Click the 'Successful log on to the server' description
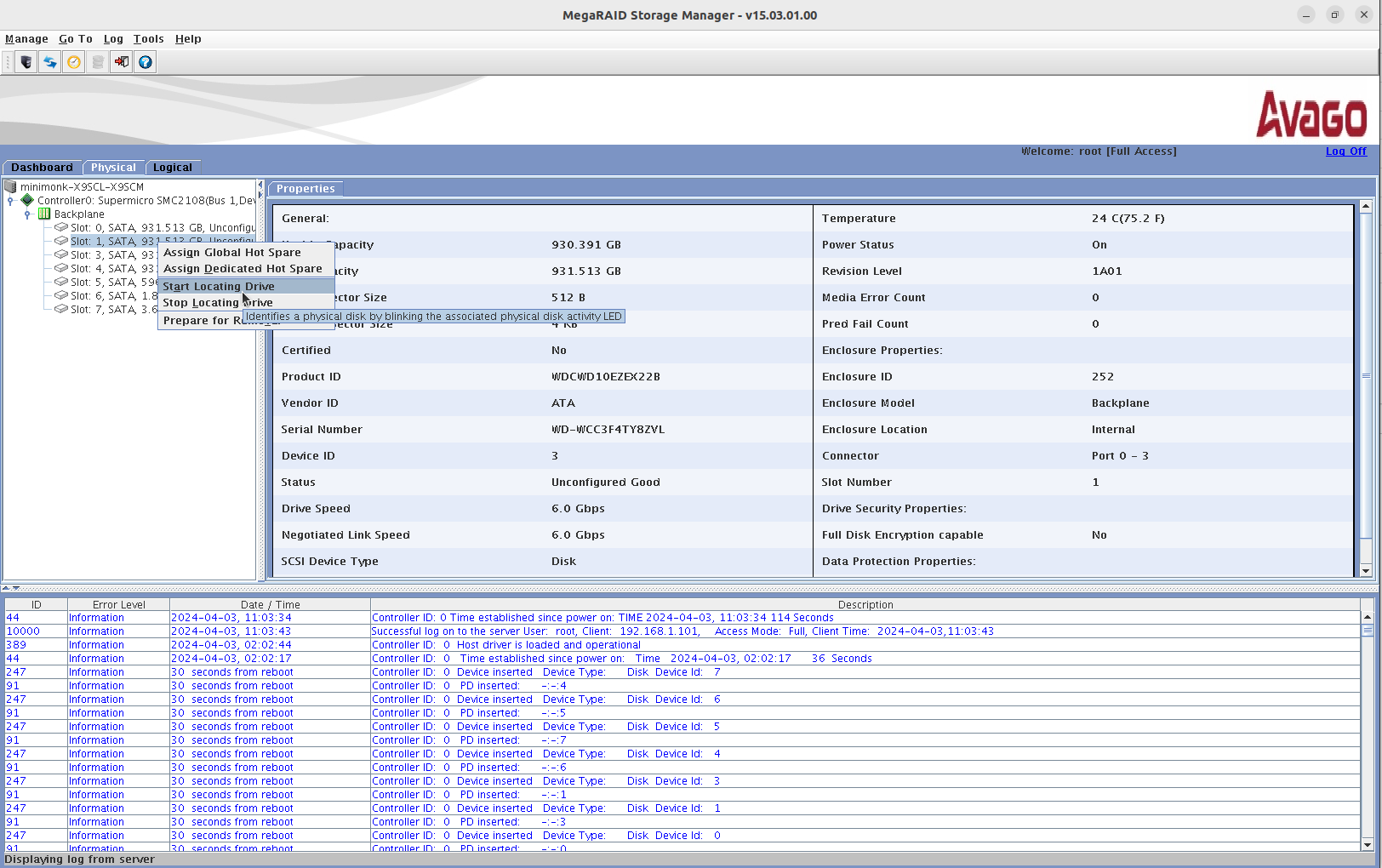 [682, 631]
